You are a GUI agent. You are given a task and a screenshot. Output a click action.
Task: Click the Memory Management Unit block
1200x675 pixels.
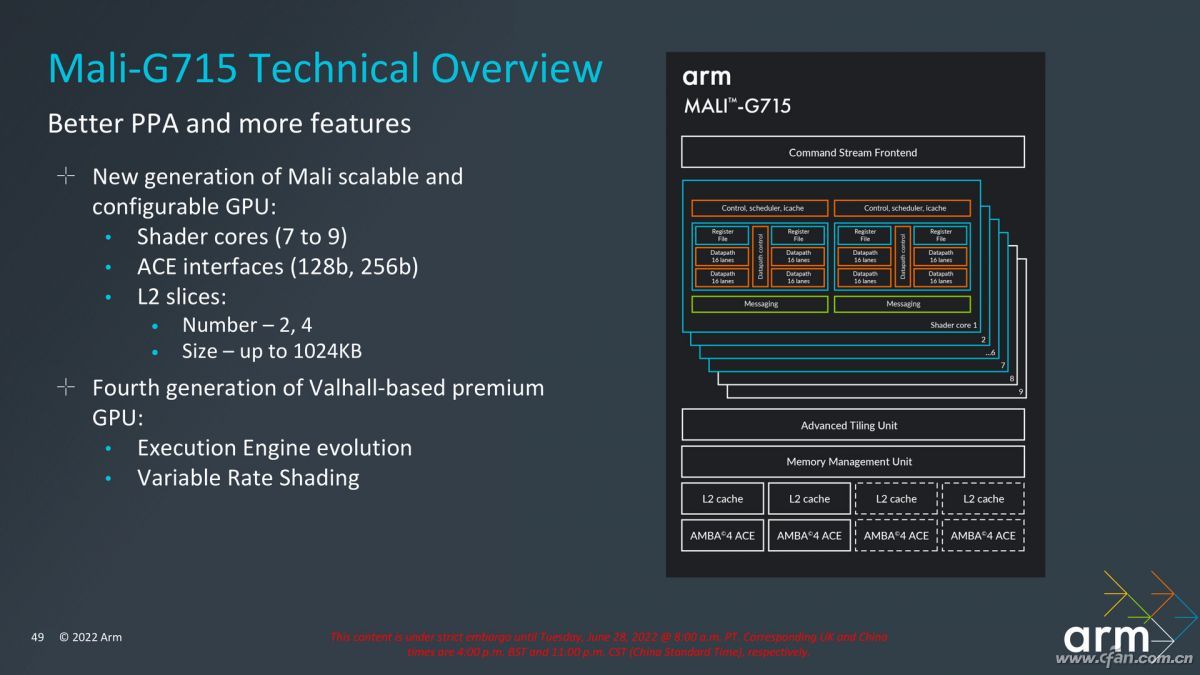point(852,461)
